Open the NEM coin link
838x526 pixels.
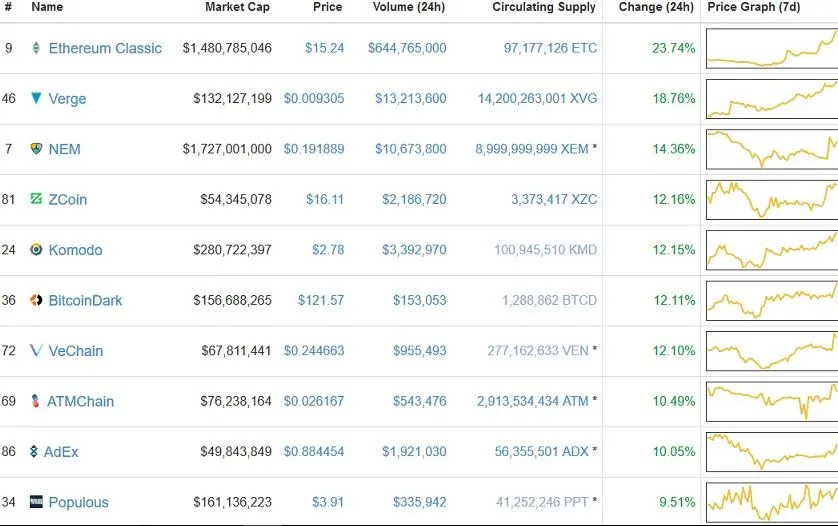65,149
